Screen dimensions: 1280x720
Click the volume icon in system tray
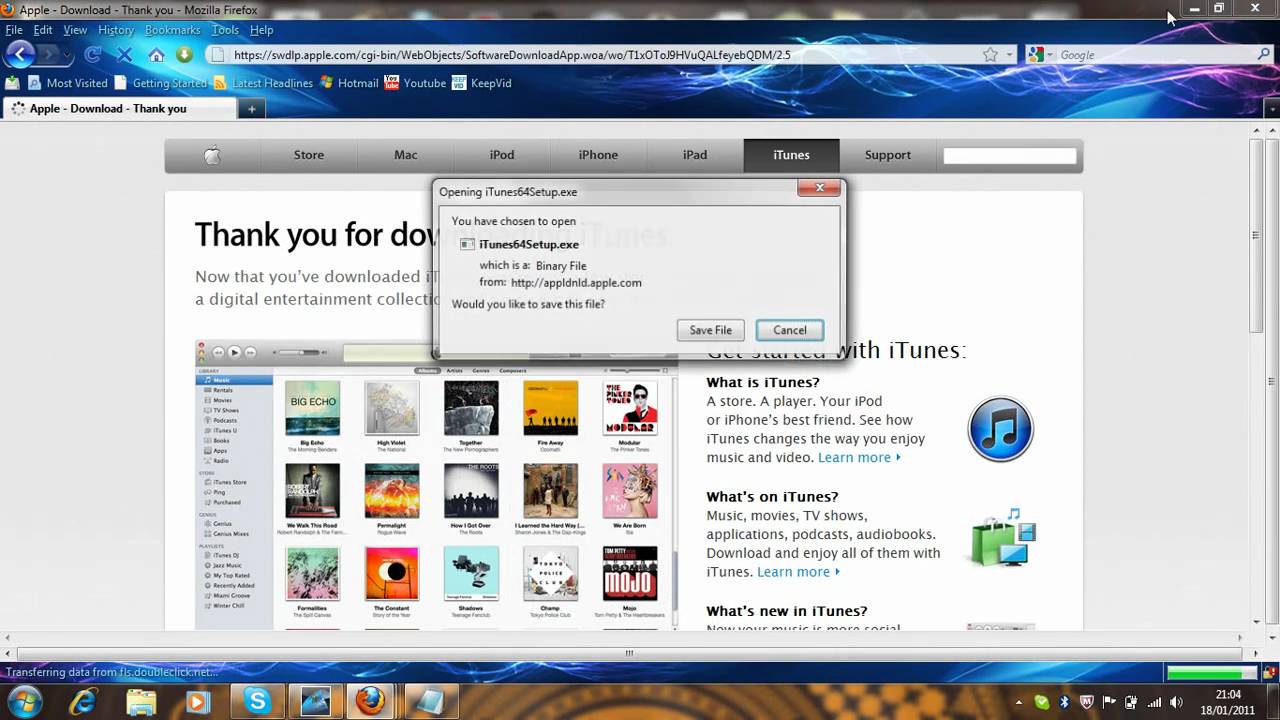pos(1176,702)
